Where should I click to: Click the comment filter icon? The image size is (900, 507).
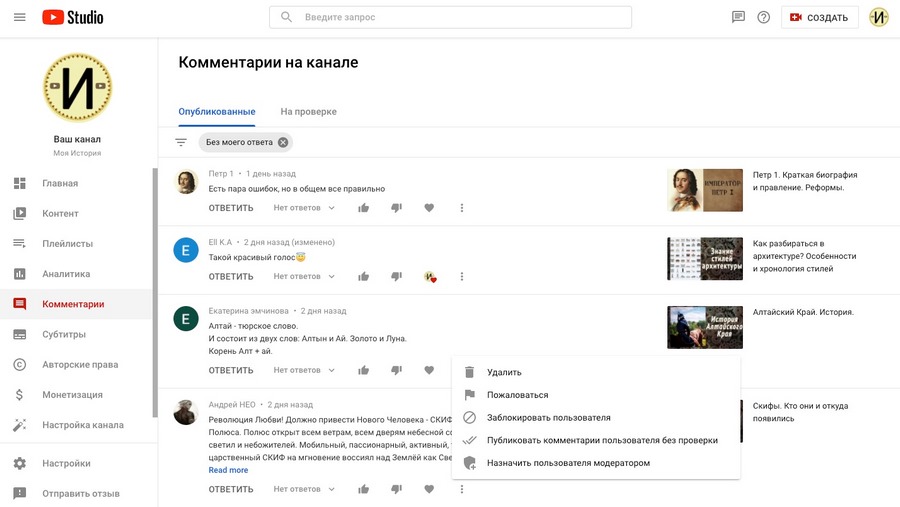coord(181,142)
